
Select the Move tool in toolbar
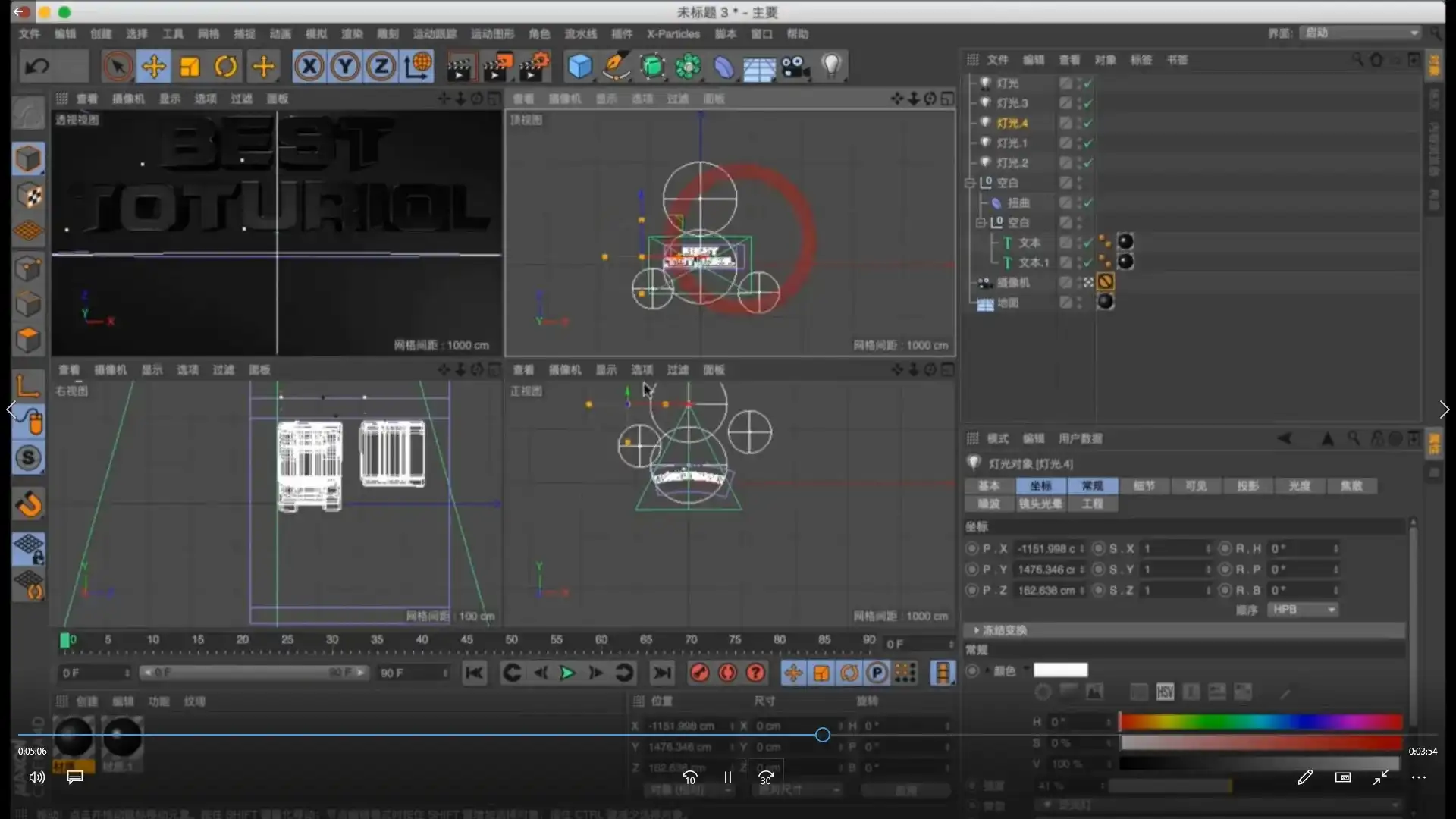[154, 67]
